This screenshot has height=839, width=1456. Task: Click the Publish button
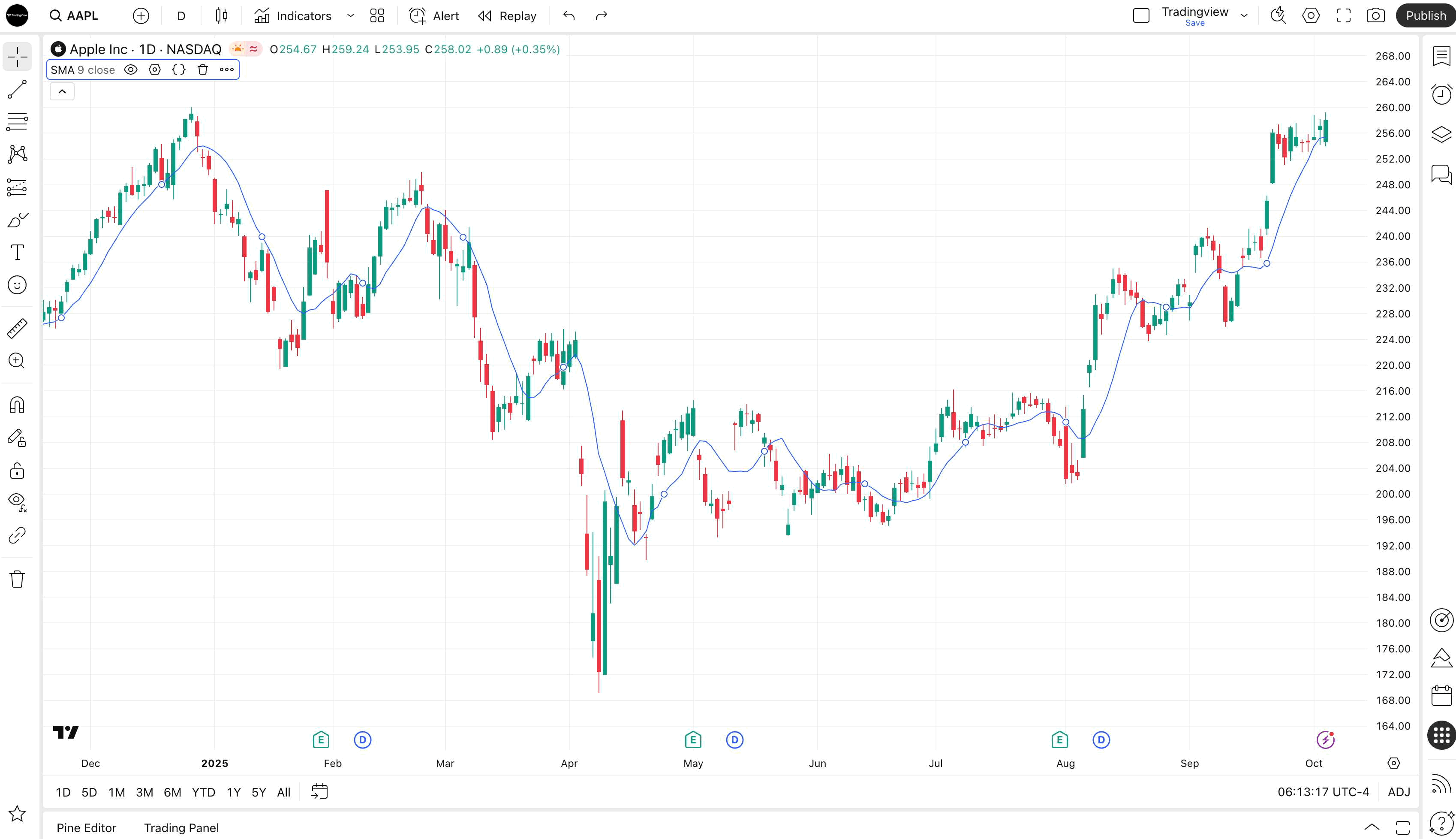tap(1425, 15)
